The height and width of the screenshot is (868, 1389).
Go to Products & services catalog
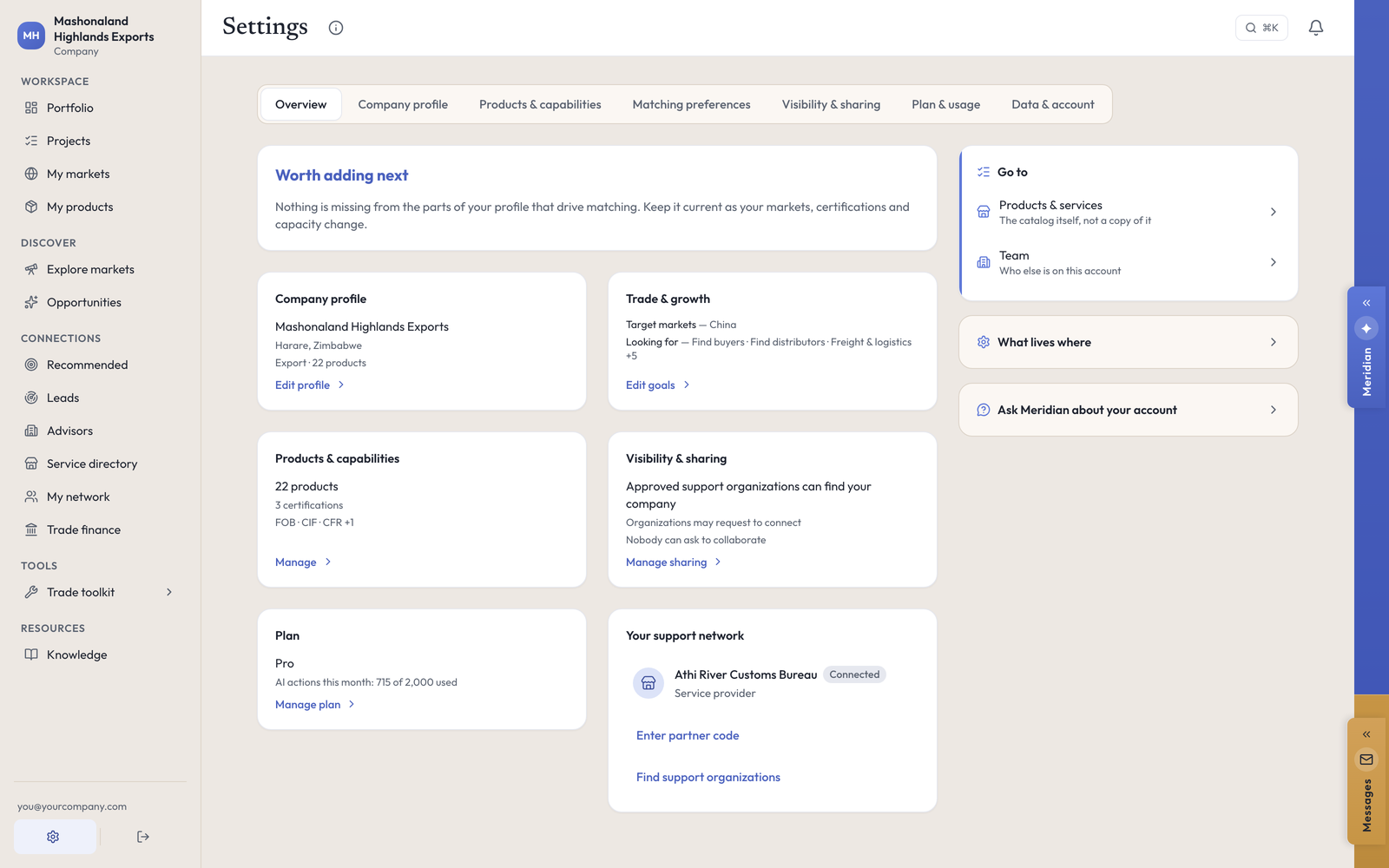(1128, 212)
